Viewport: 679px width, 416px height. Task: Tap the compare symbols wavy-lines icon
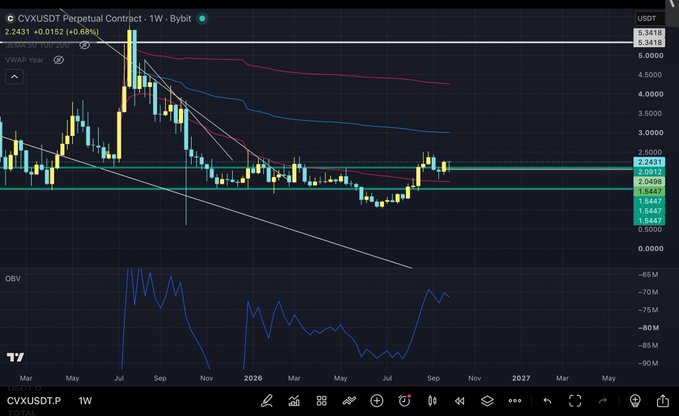point(349,401)
